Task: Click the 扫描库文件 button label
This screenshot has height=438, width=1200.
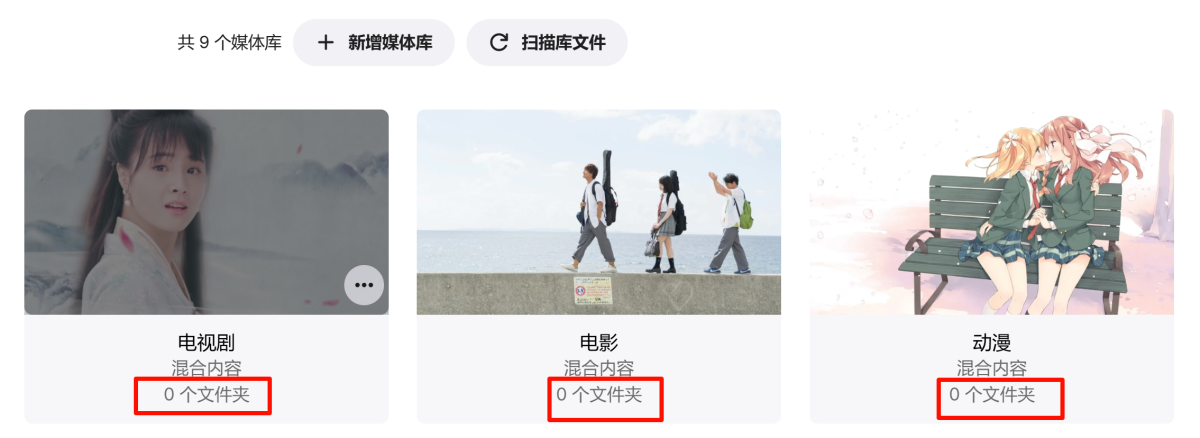Action: (564, 43)
